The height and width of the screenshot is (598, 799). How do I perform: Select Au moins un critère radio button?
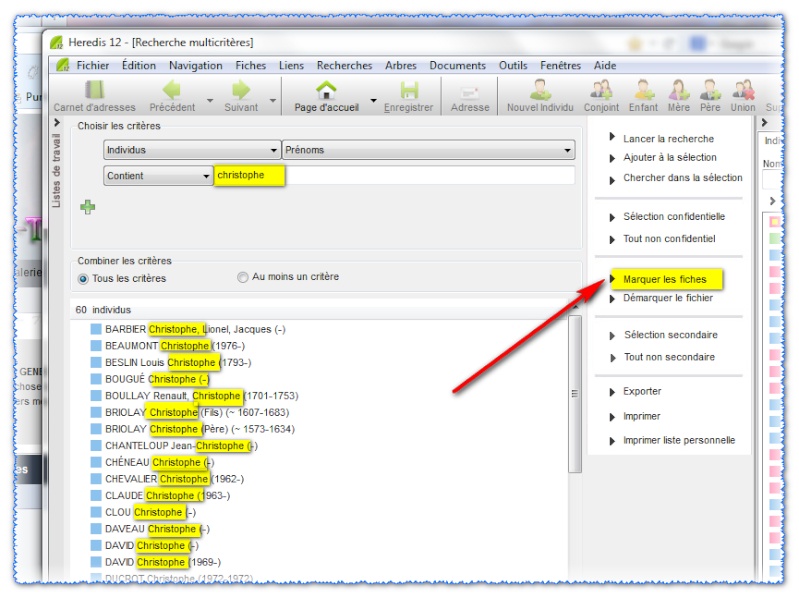(243, 277)
